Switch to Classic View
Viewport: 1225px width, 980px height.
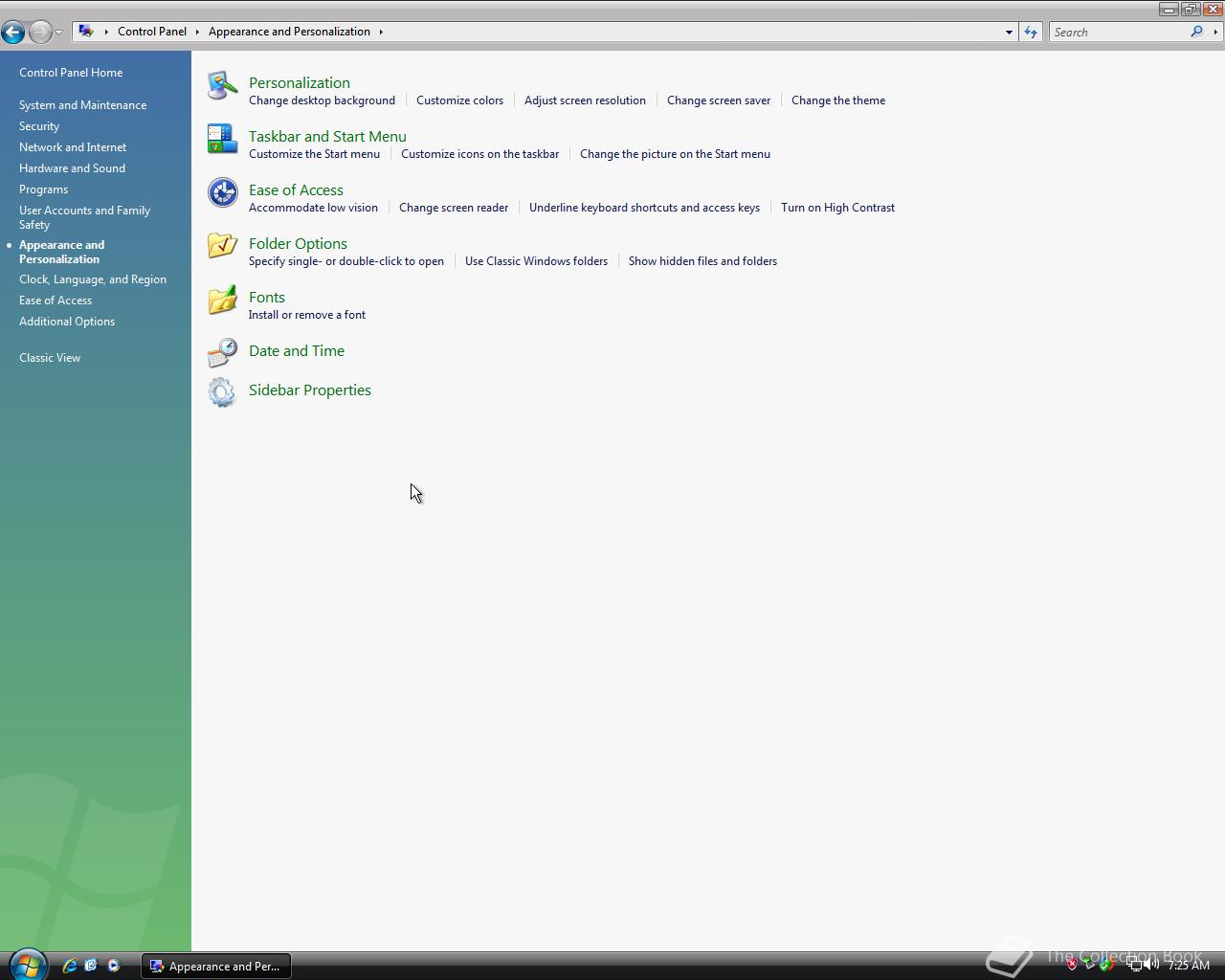50,358
